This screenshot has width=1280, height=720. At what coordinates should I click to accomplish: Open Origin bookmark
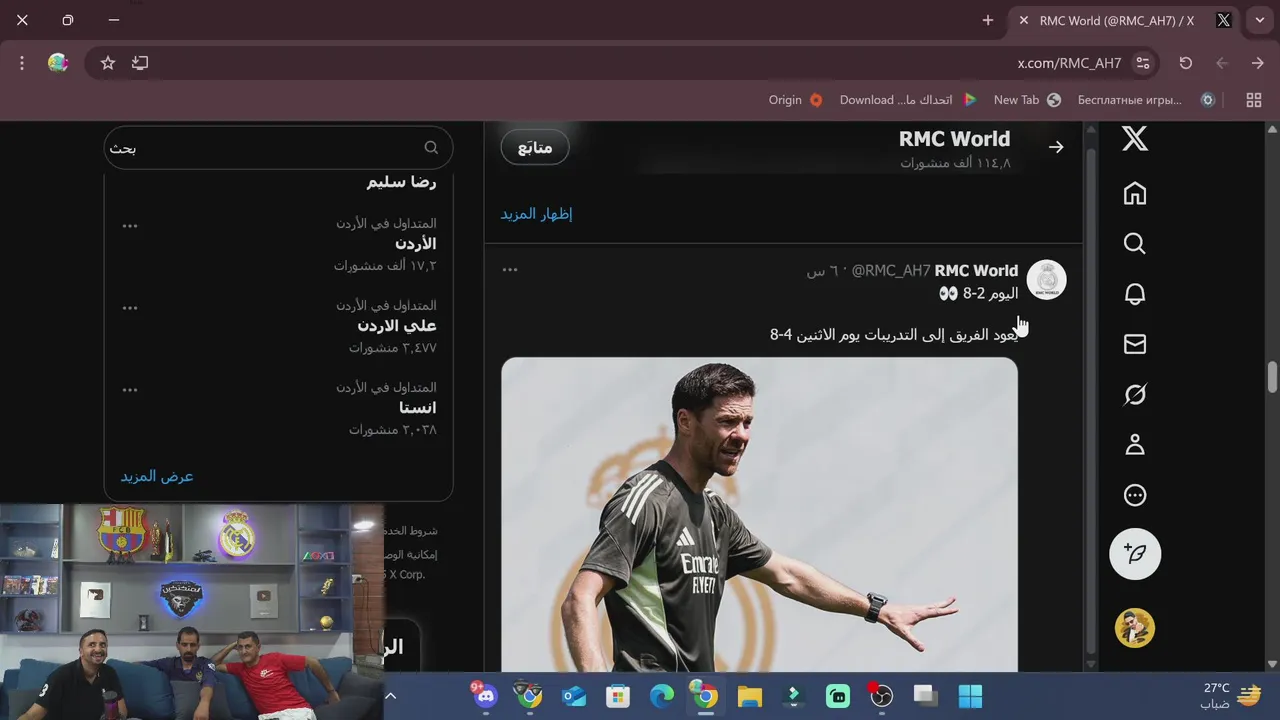pos(795,100)
